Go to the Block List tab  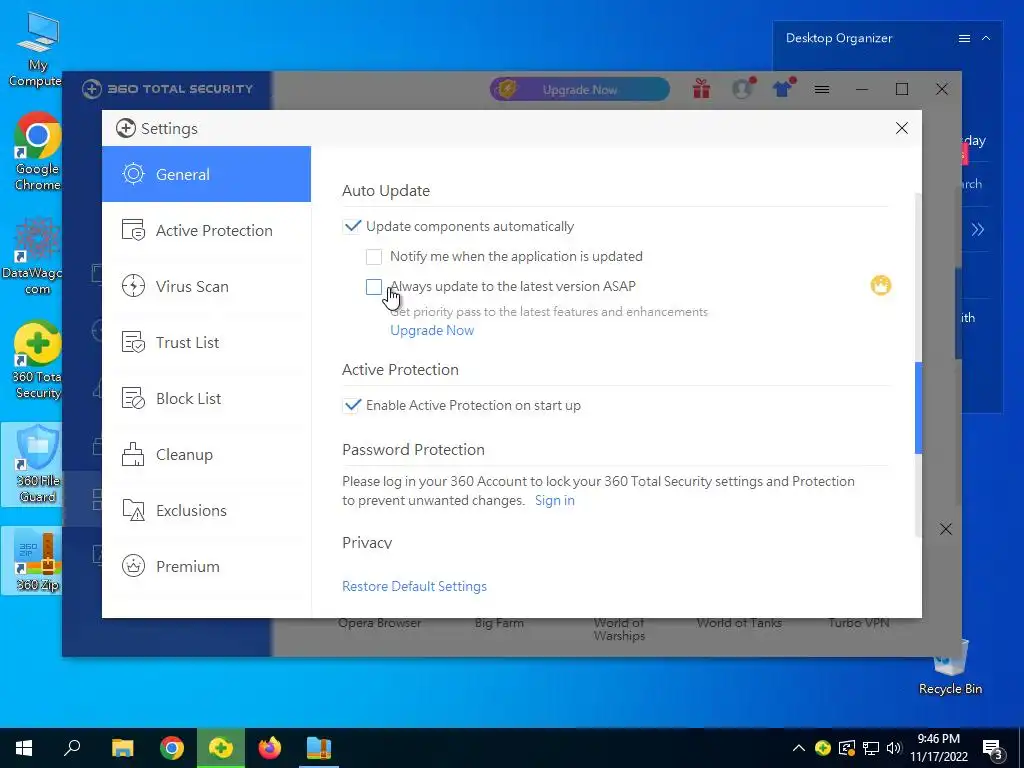206,398
